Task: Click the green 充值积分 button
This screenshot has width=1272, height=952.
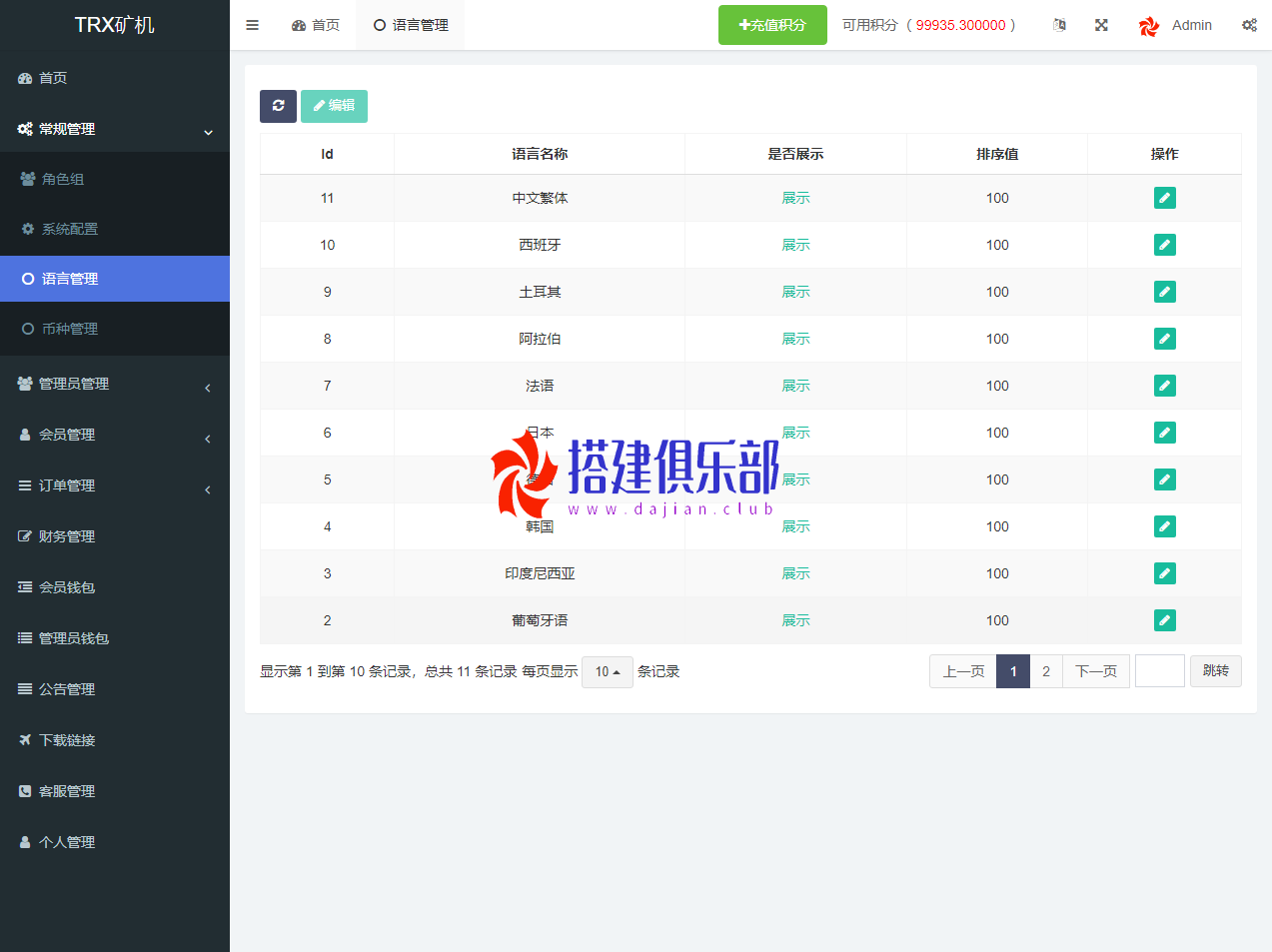Action: pyautogui.click(x=772, y=25)
